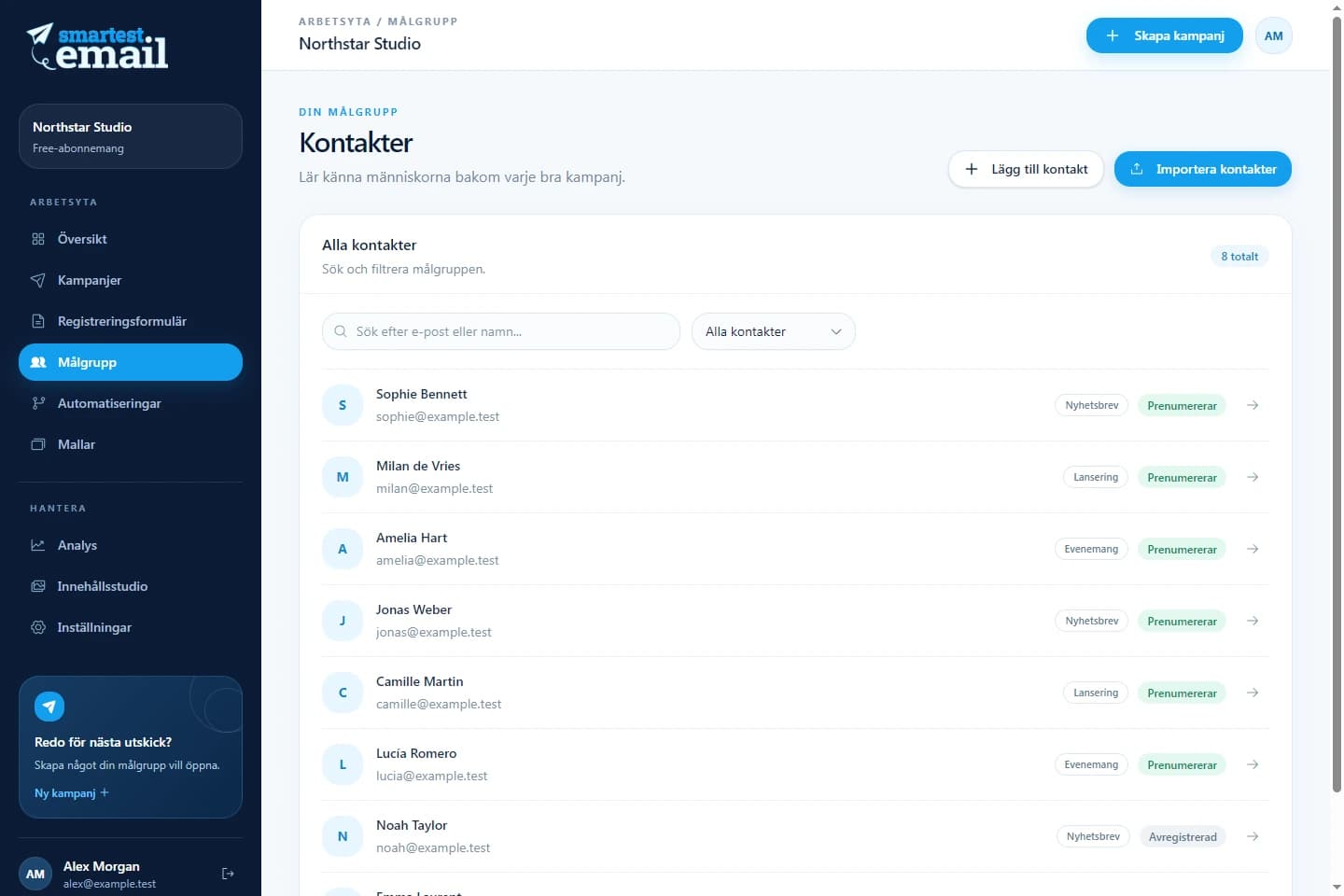Click the Kampanjer paper plane icon
The height and width of the screenshot is (896, 1344).
tap(38, 280)
